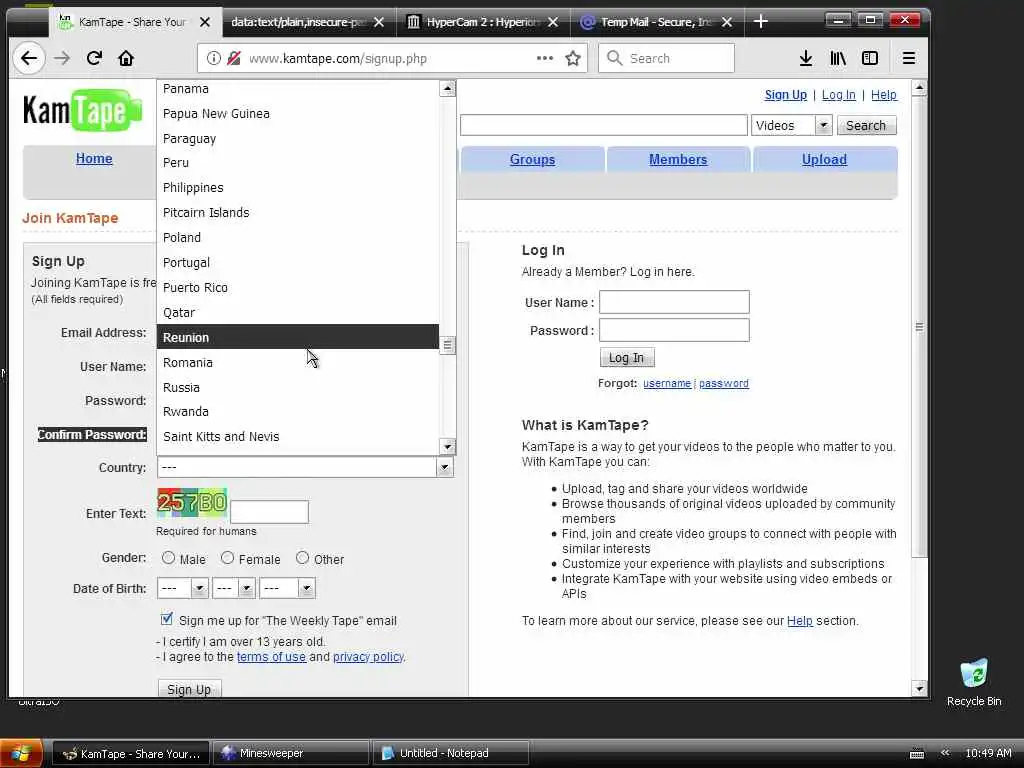This screenshot has height=768, width=1024.
Task: Switch to the HyperCam 2 browser tab
Action: point(483,22)
